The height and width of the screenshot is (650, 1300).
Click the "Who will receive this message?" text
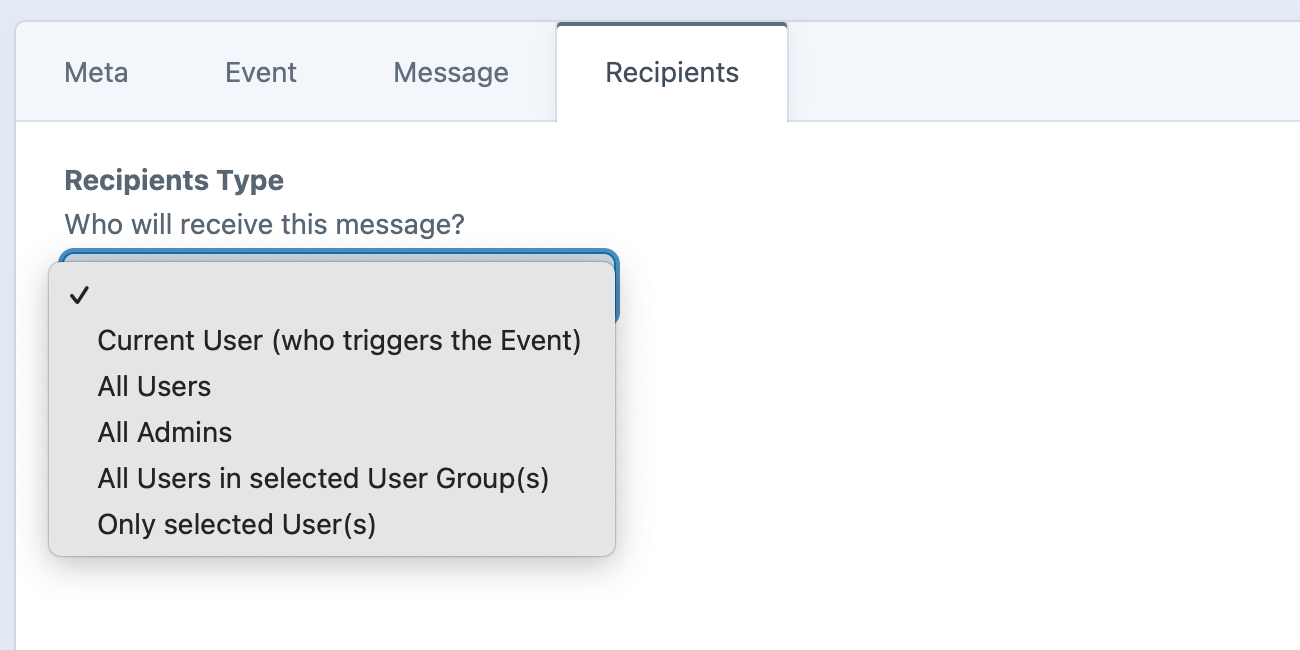tap(264, 224)
